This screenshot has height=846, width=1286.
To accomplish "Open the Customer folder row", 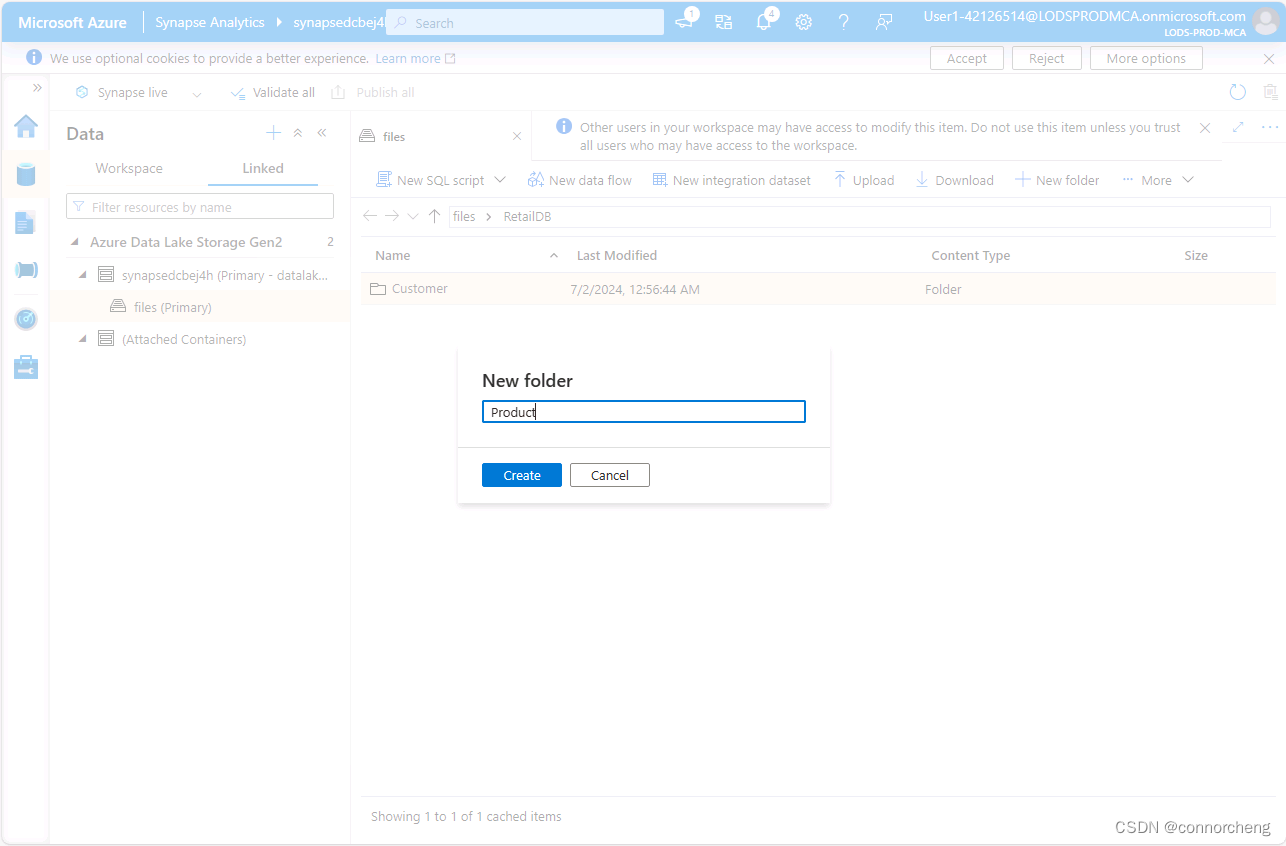I will coord(818,289).
